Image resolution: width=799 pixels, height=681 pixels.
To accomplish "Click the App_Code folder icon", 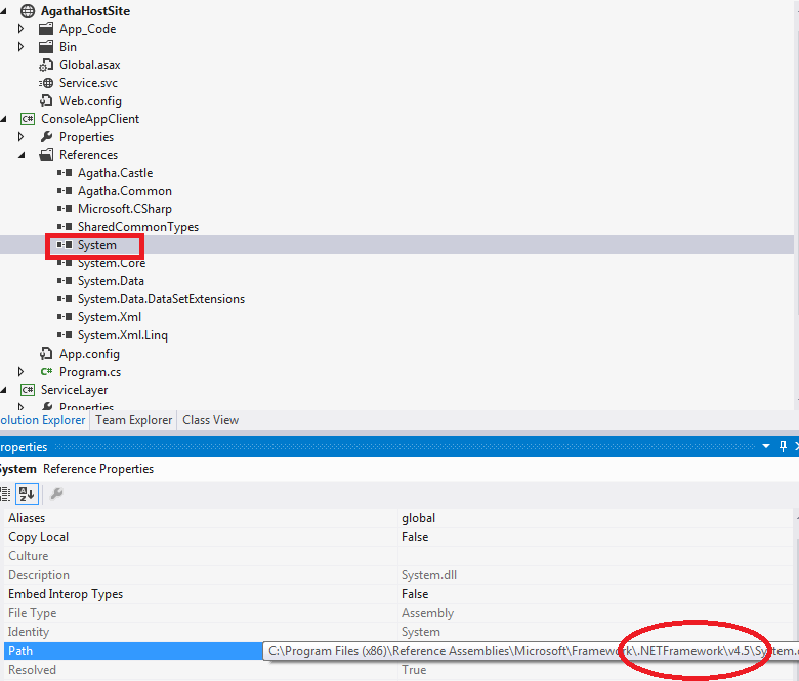I will coord(46,29).
